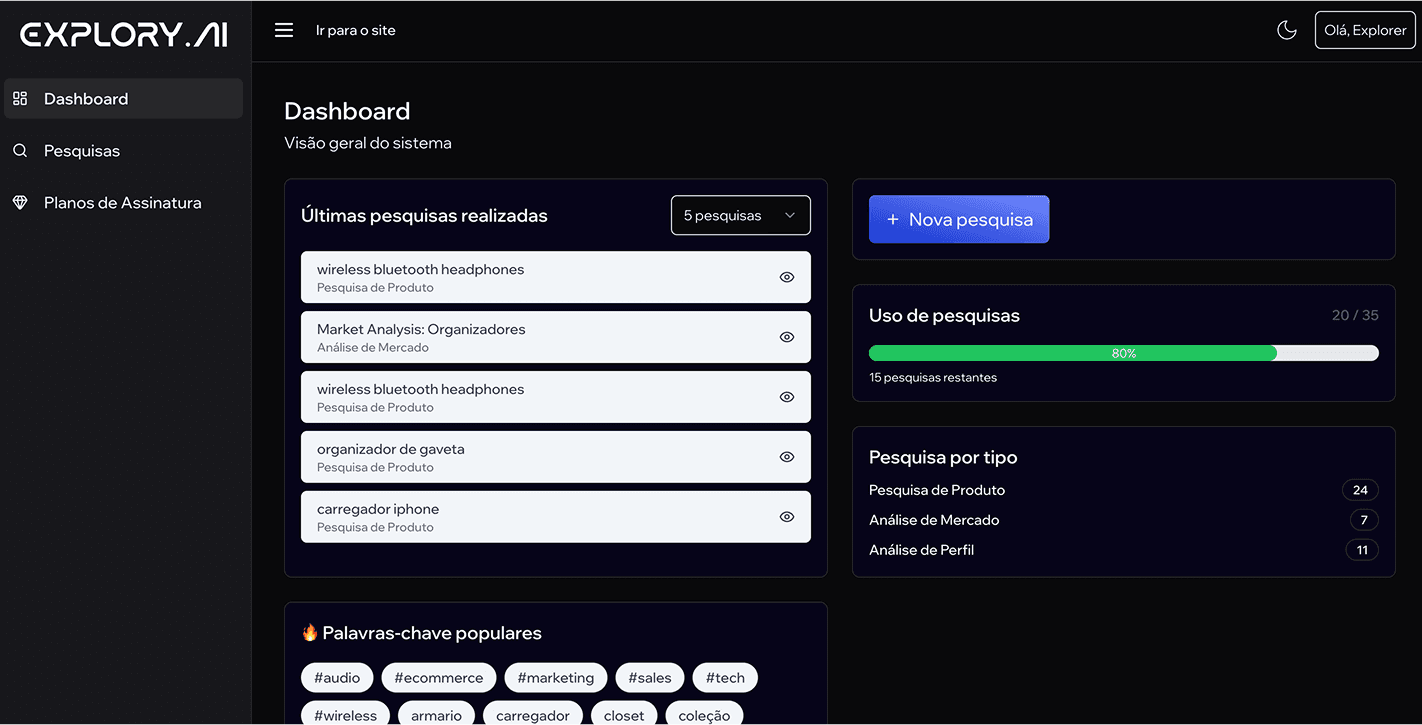Click the EXPLORY.AI logo
The image size is (1422, 725).
124,34
